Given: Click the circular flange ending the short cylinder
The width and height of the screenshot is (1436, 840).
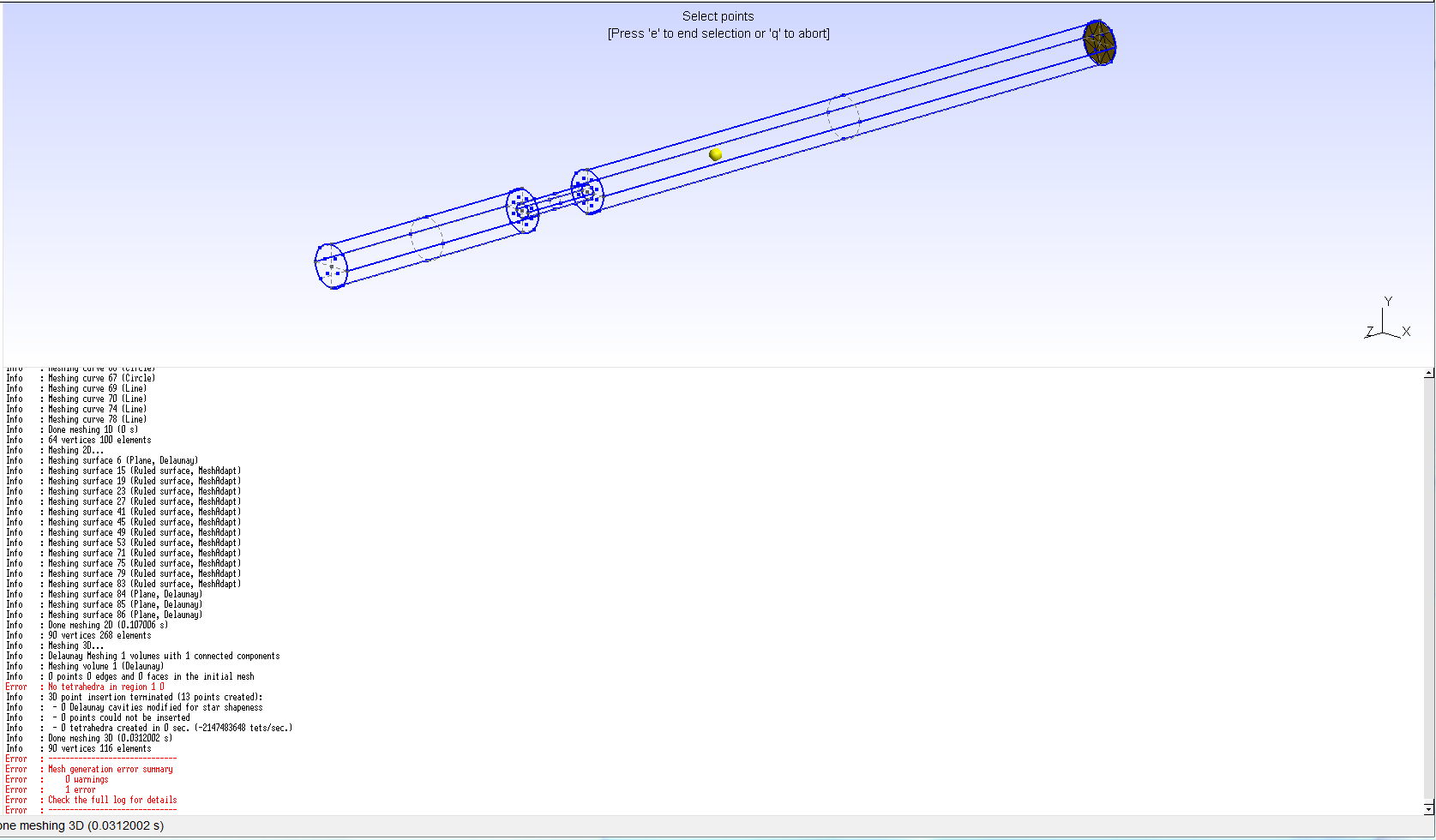Looking at the screenshot, I should pyautogui.click(x=522, y=210).
